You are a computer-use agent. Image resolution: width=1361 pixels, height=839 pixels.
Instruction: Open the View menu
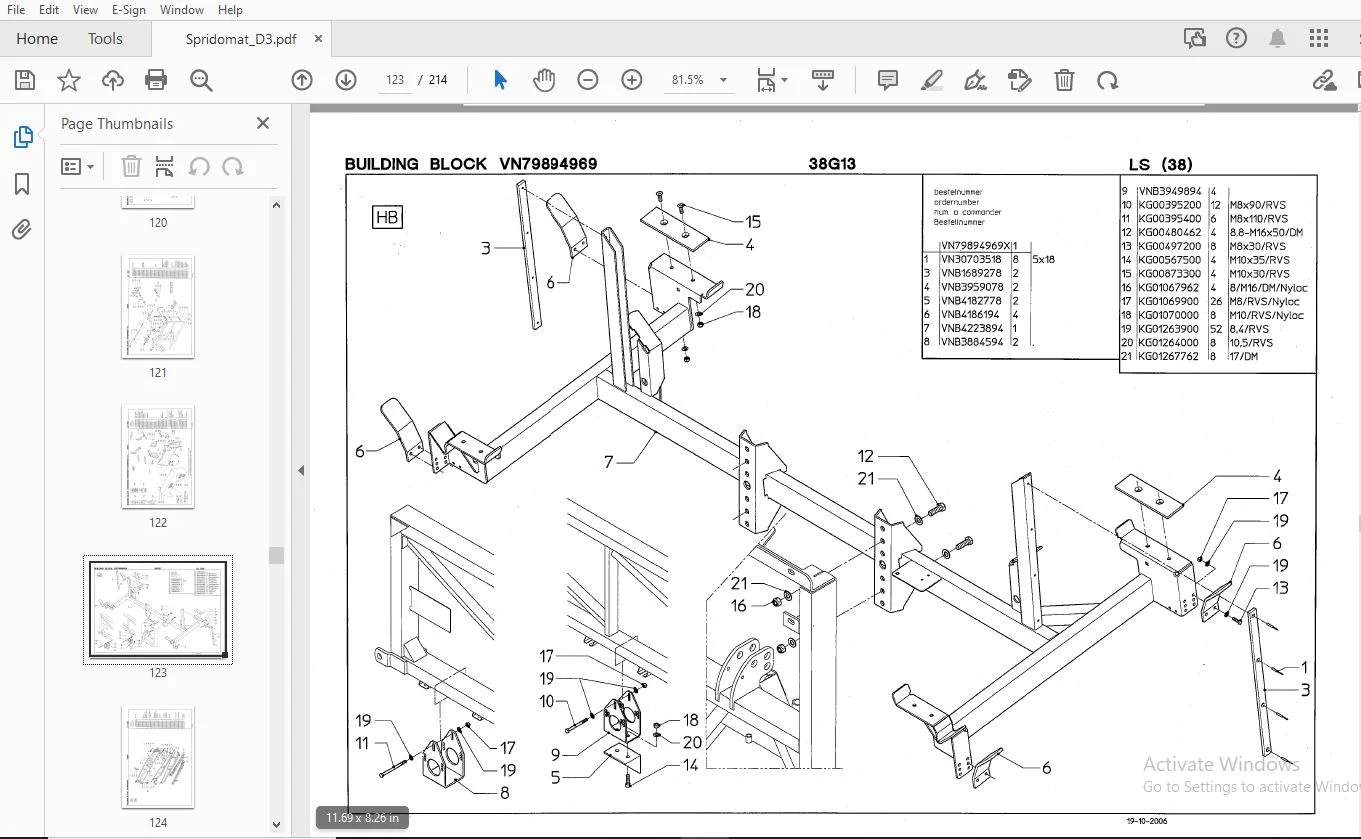coord(86,10)
